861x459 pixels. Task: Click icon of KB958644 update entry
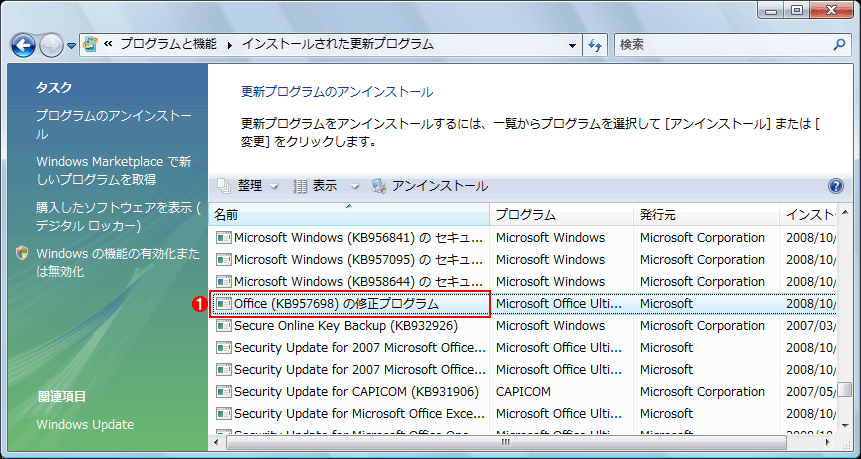[223, 282]
